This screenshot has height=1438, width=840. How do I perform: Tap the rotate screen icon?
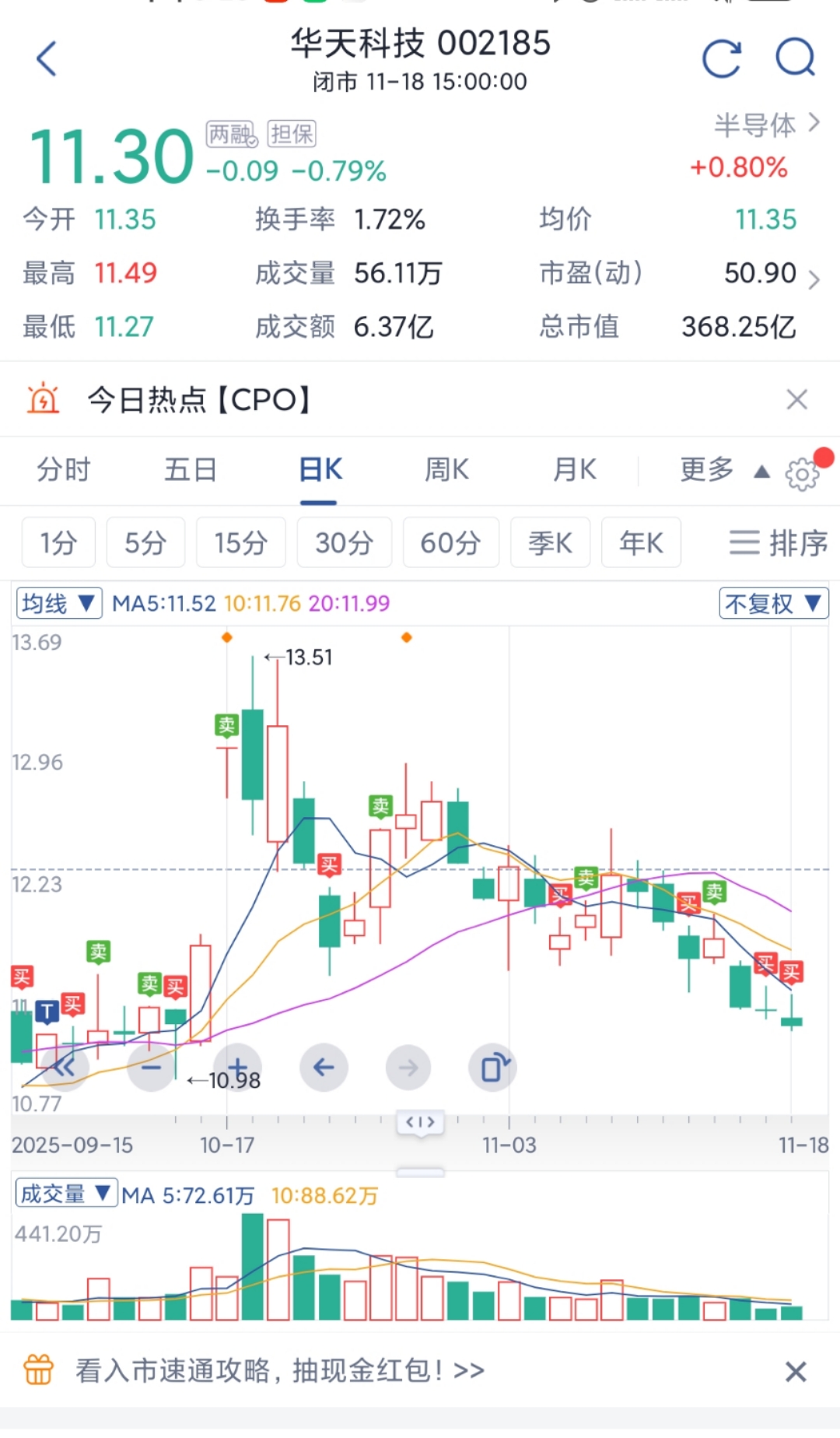click(493, 1068)
